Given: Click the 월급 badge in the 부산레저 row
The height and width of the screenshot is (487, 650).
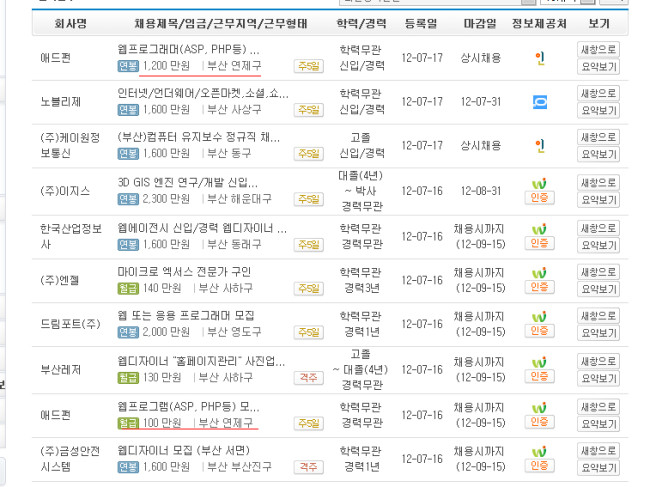Looking at the screenshot, I should pyautogui.click(x=128, y=378).
